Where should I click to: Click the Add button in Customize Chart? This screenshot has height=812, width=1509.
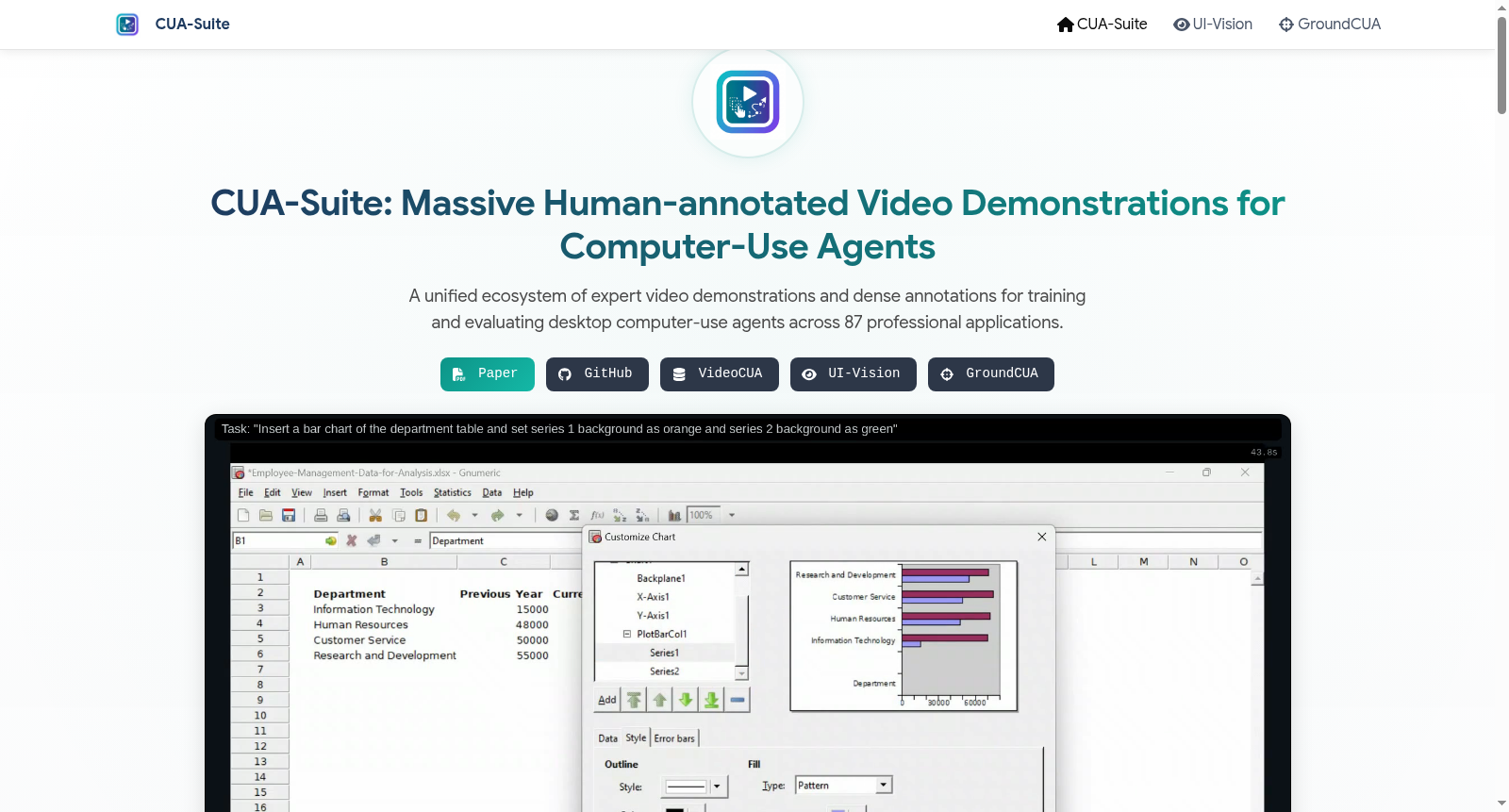(x=607, y=700)
